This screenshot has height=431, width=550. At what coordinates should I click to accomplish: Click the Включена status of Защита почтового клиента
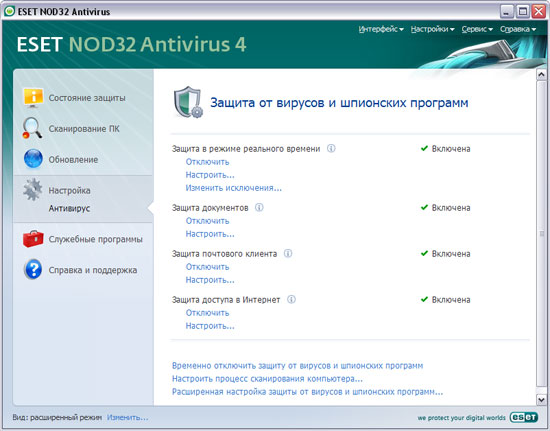pyautogui.click(x=451, y=254)
